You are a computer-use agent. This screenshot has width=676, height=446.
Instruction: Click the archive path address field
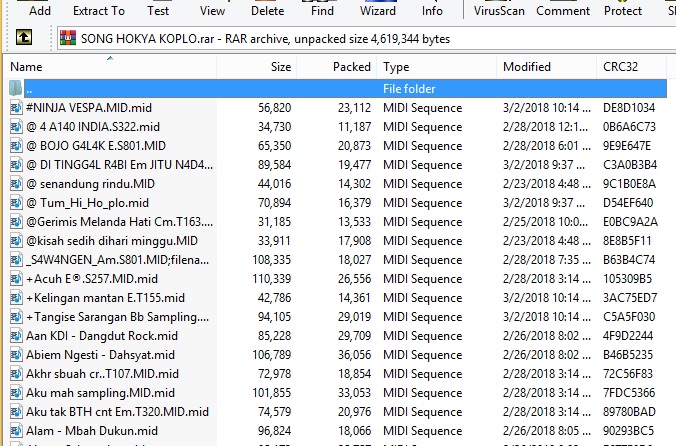coord(366,38)
